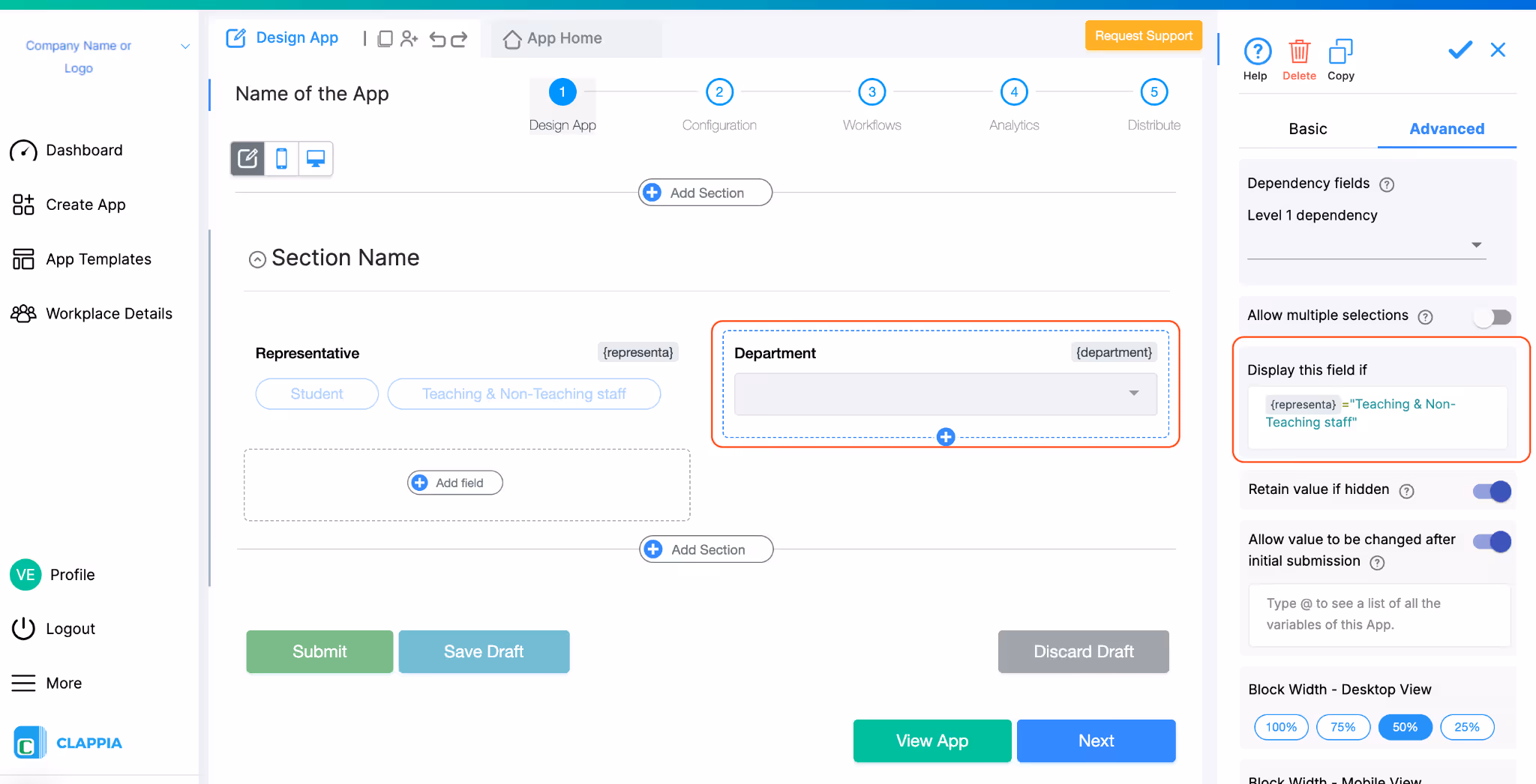Click the Design App edit icon
Viewport: 1536px width, 784px height.
point(236,38)
